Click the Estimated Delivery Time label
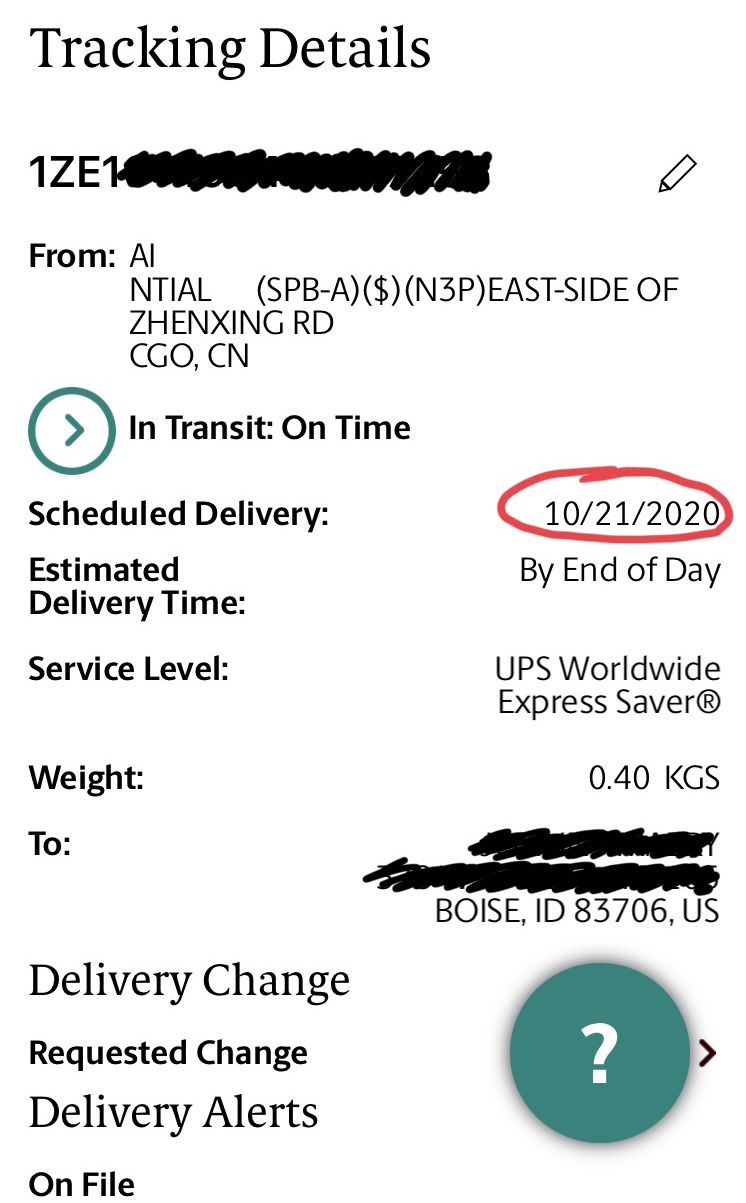746x1203 pixels. 137,586
